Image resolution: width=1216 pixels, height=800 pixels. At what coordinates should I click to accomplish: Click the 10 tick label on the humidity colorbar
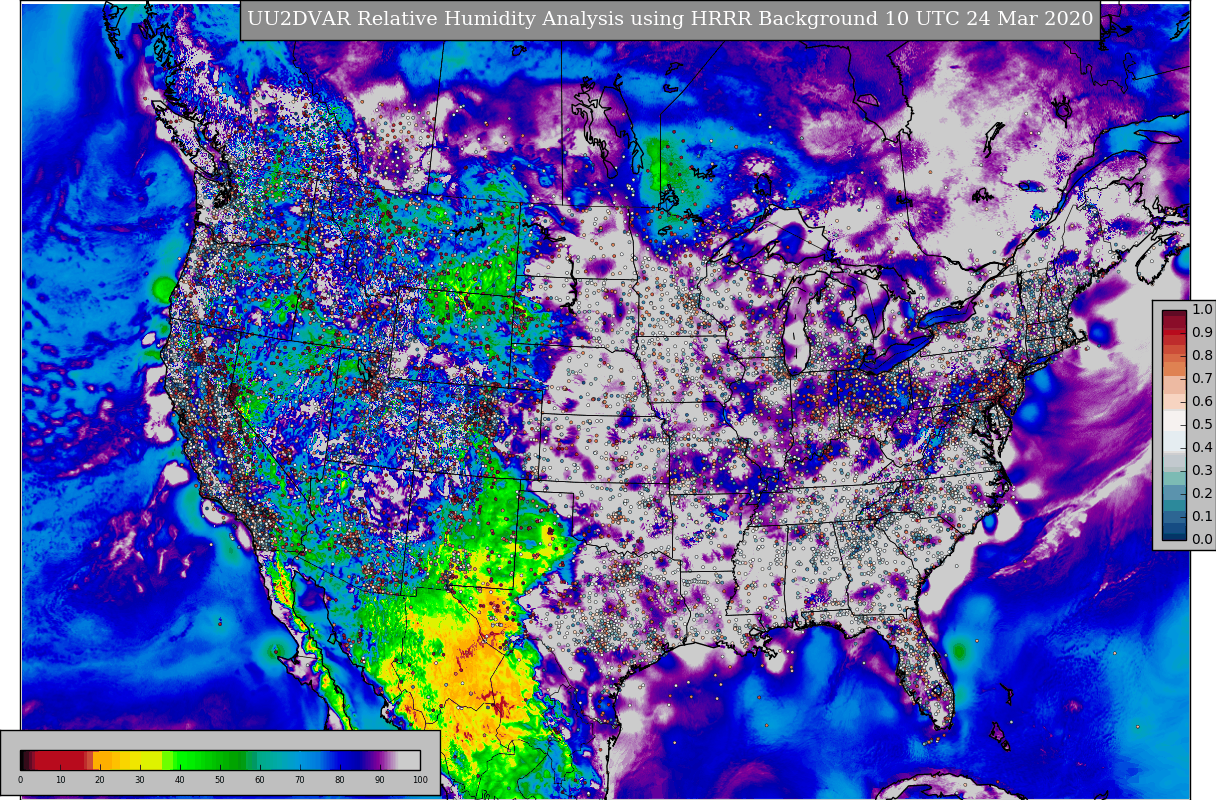tap(60, 780)
